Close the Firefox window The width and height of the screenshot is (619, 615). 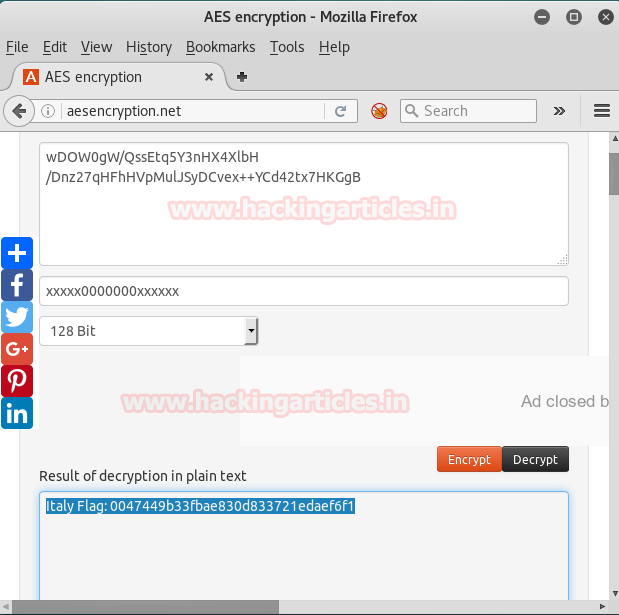[606, 17]
